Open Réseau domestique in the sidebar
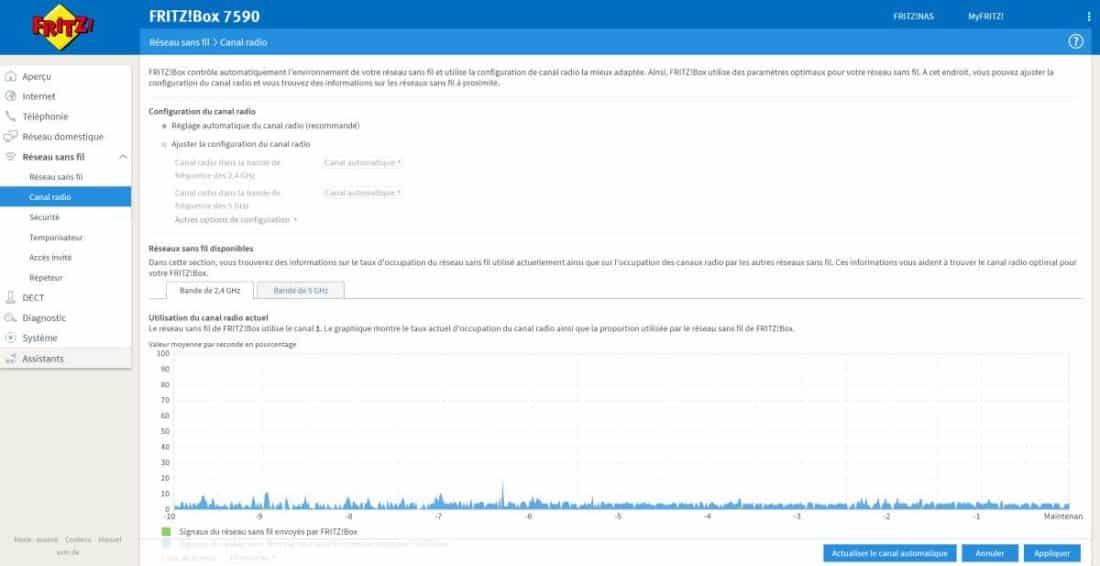Screen dimensions: 1100x566 (x=62, y=137)
